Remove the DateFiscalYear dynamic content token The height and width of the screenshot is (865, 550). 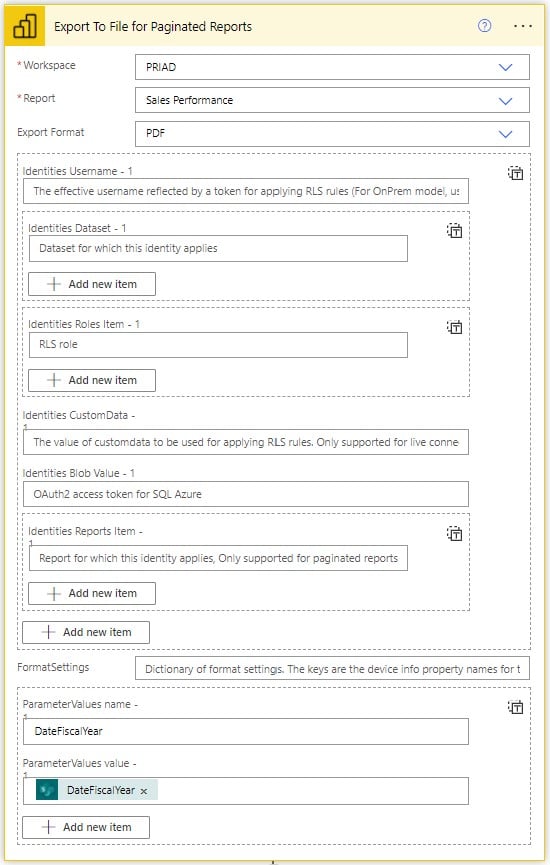point(144,791)
